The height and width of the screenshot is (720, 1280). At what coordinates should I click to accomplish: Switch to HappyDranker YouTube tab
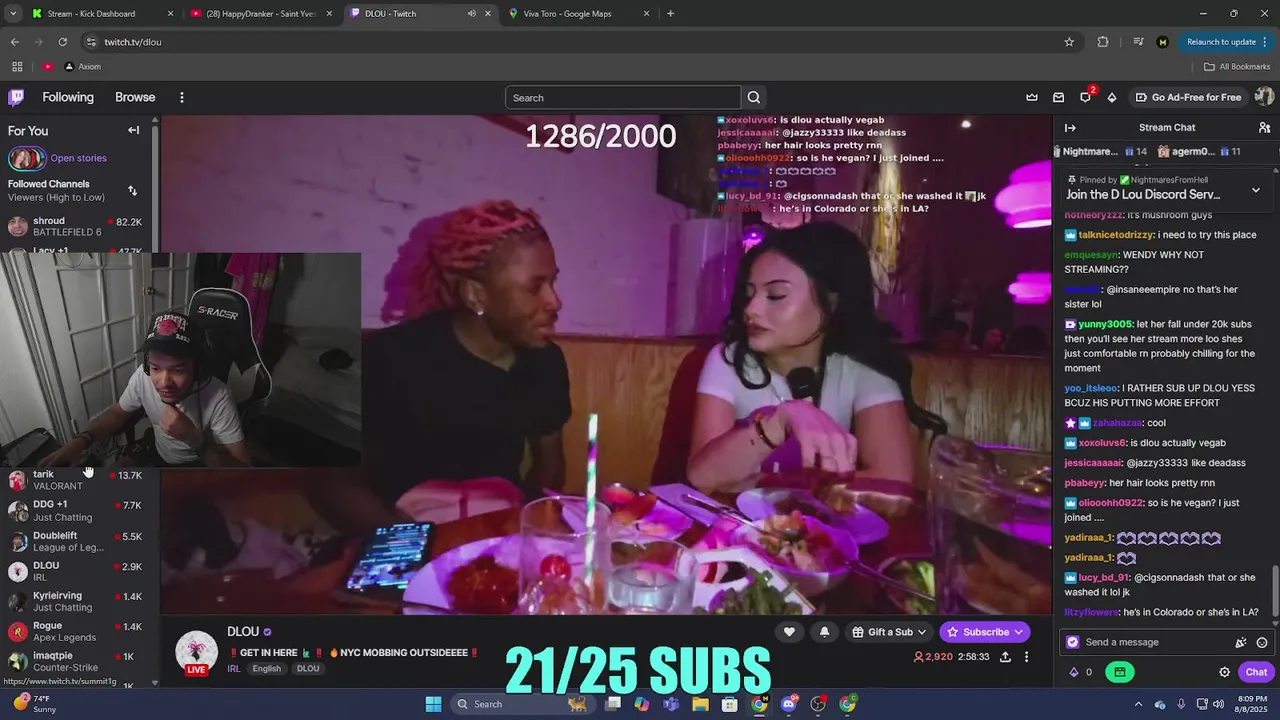[262, 14]
